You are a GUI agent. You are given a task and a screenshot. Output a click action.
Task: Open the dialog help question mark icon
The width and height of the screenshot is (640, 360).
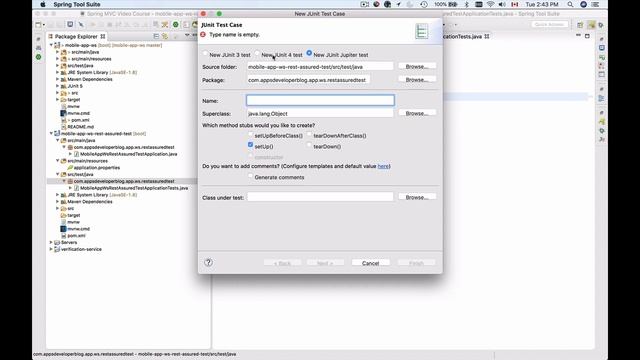point(209,262)
